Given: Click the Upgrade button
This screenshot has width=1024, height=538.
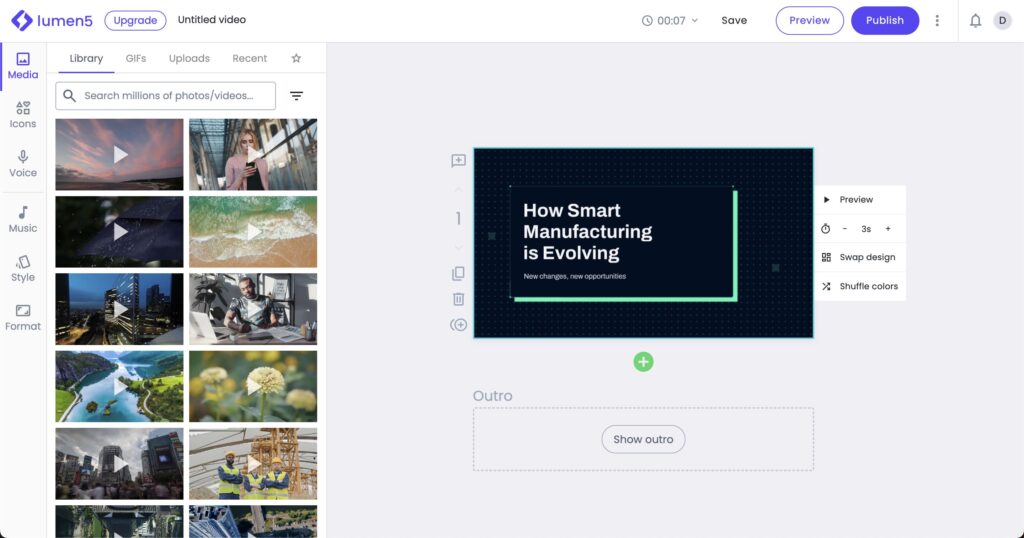Looking at the screenshot, I should tap(135, 20).
